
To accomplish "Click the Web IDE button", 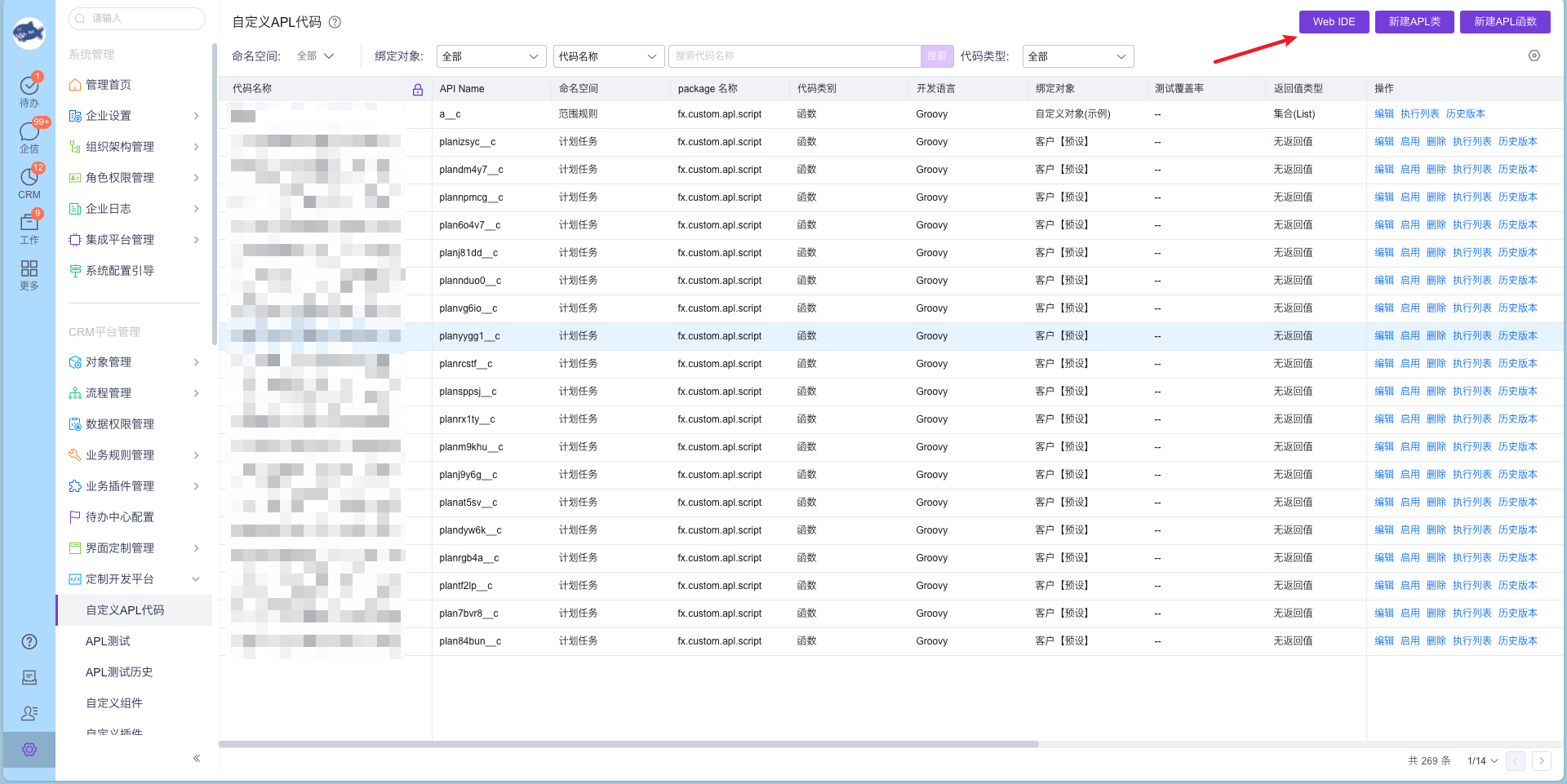I will tap(1334, 22).
